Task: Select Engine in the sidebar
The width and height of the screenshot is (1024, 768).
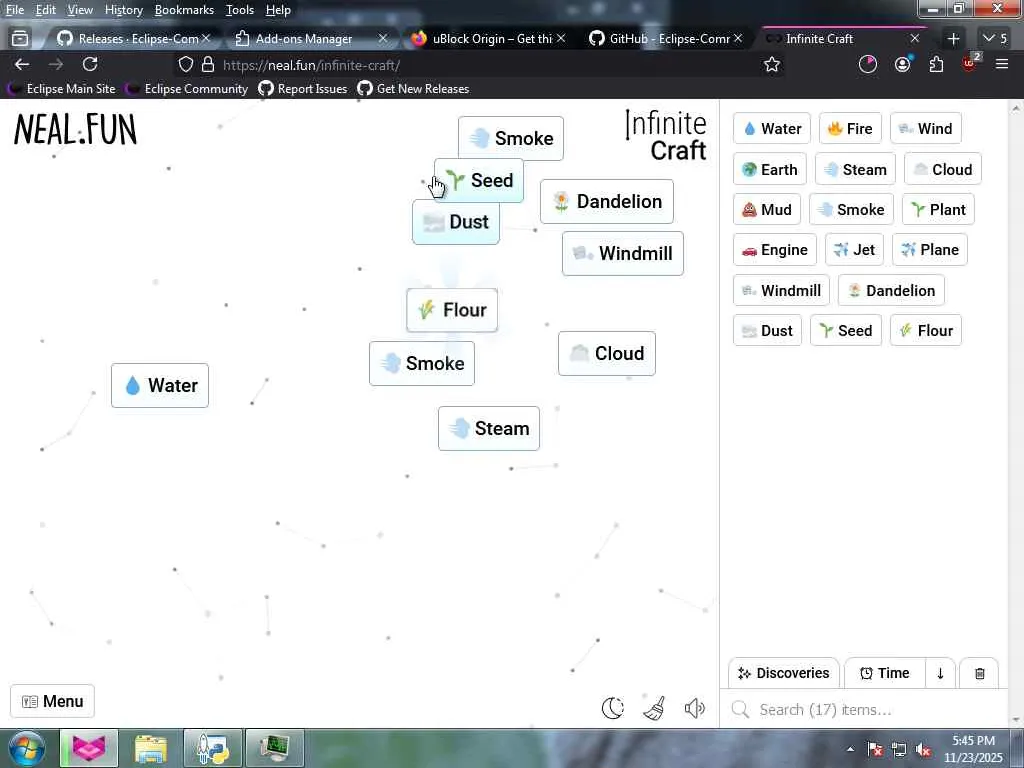Action: click(775, 250)
